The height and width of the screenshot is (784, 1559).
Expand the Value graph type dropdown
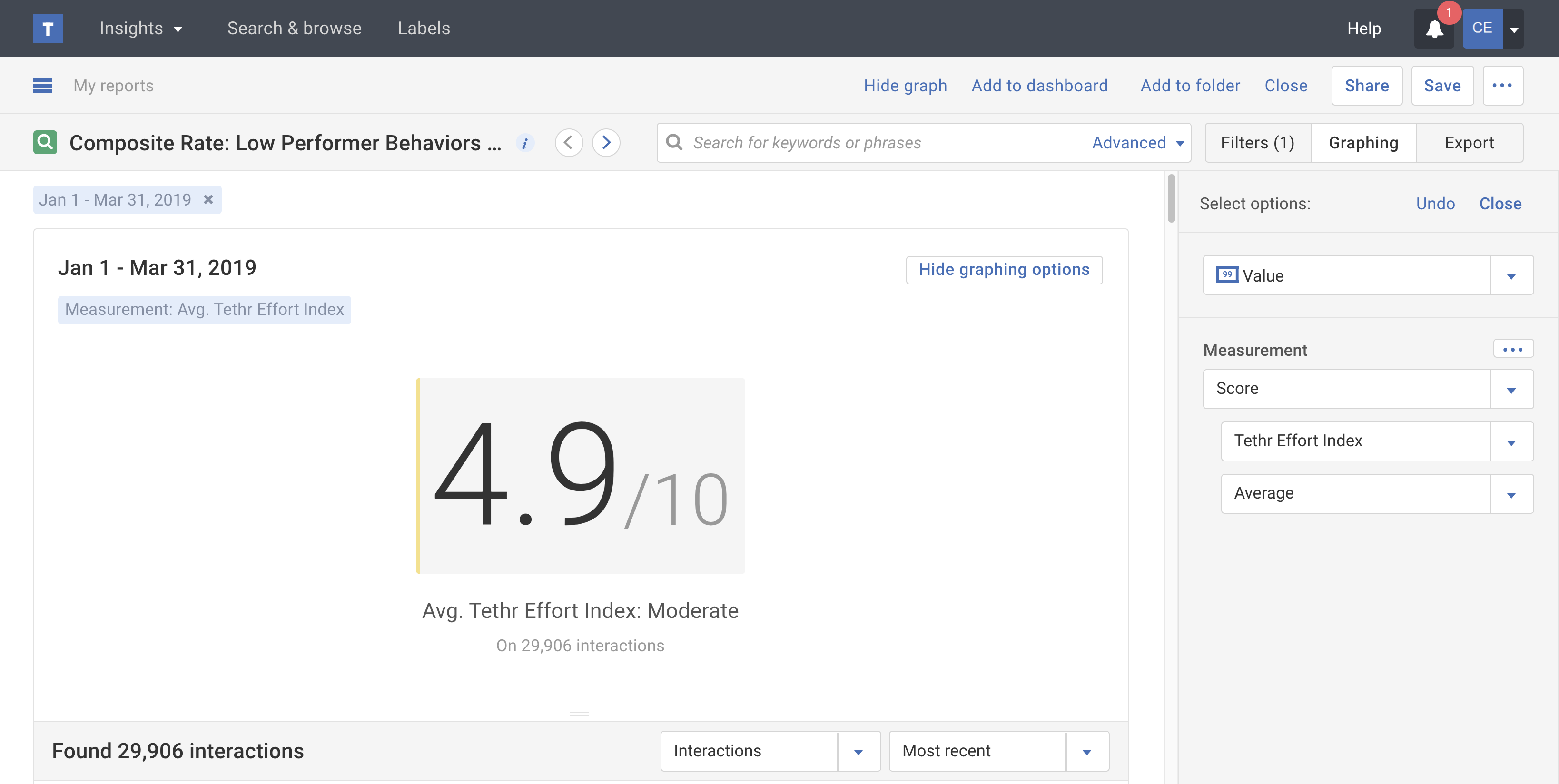pos(1511,276)
